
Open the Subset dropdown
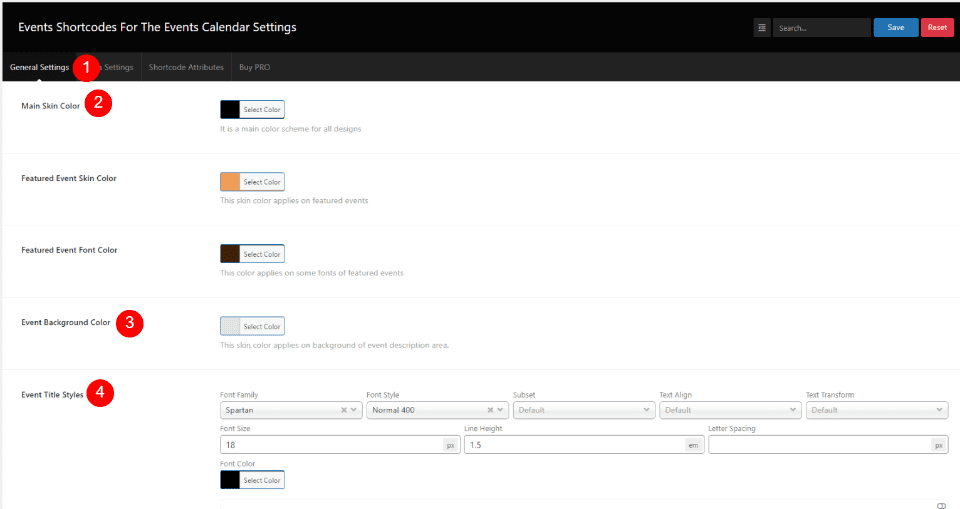(581, 410)
